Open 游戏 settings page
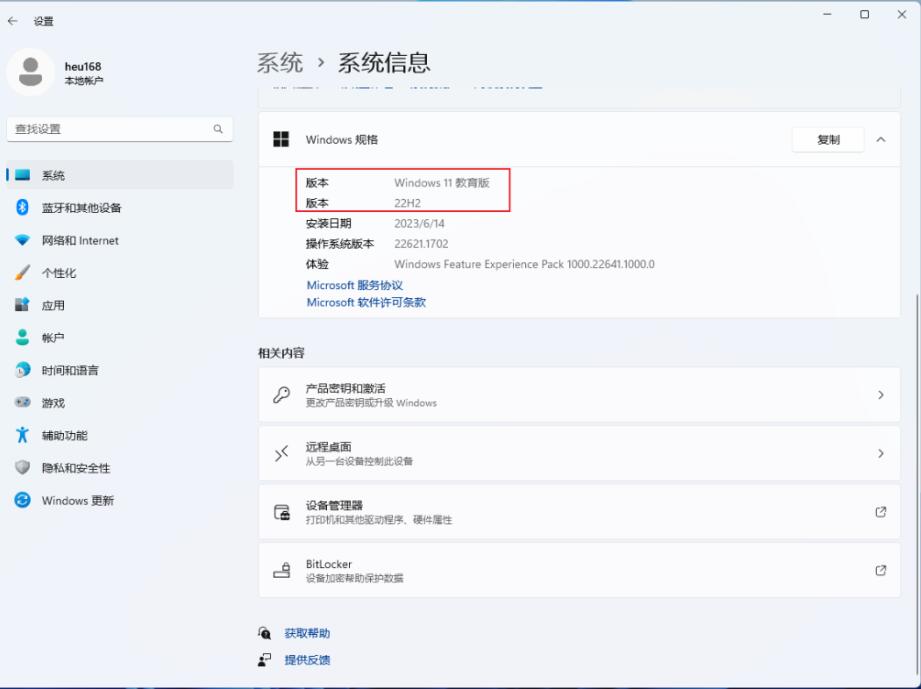The width and height of the screenshot is (921, 689). pos(120,402)
